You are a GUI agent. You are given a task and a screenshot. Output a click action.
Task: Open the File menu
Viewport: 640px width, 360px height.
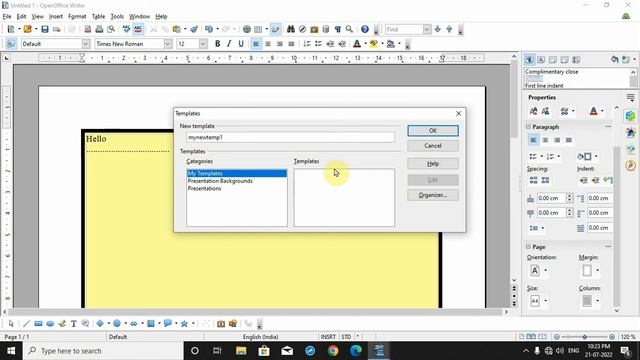click(7, 16)
